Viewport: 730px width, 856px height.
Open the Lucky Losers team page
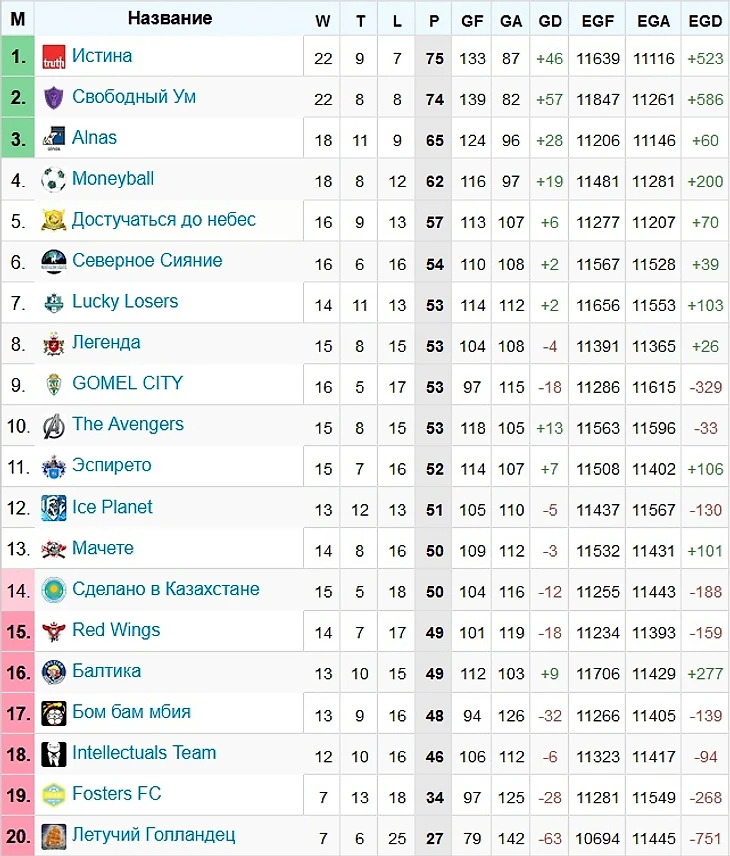click(x=125, y=302)
